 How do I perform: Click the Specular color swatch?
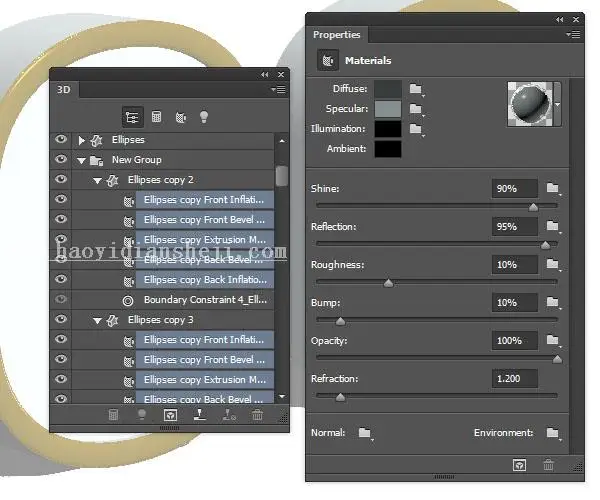coord(388,109)
